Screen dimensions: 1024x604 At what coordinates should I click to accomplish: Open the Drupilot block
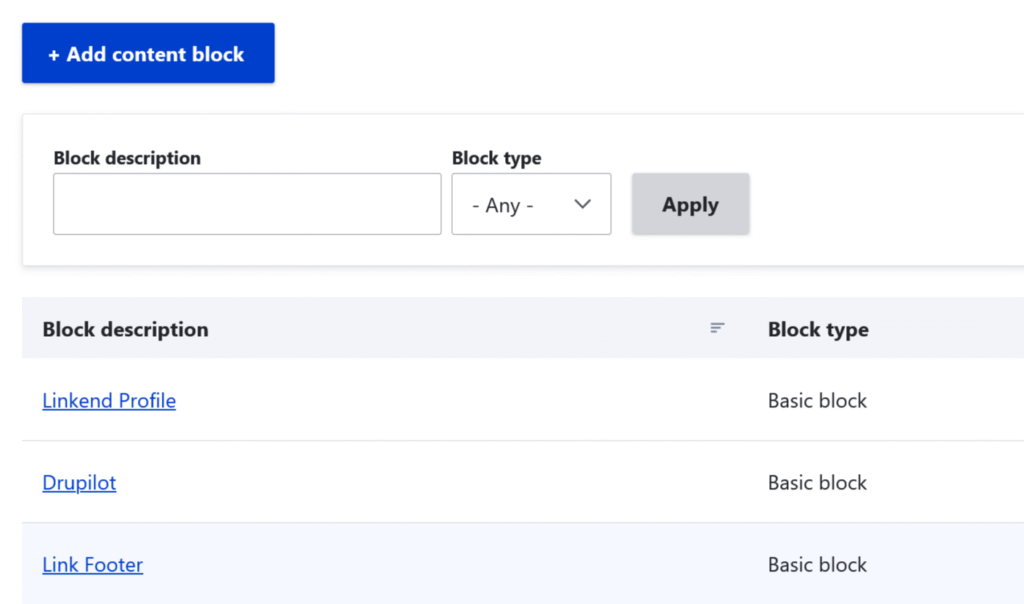(x=79, y=482)
